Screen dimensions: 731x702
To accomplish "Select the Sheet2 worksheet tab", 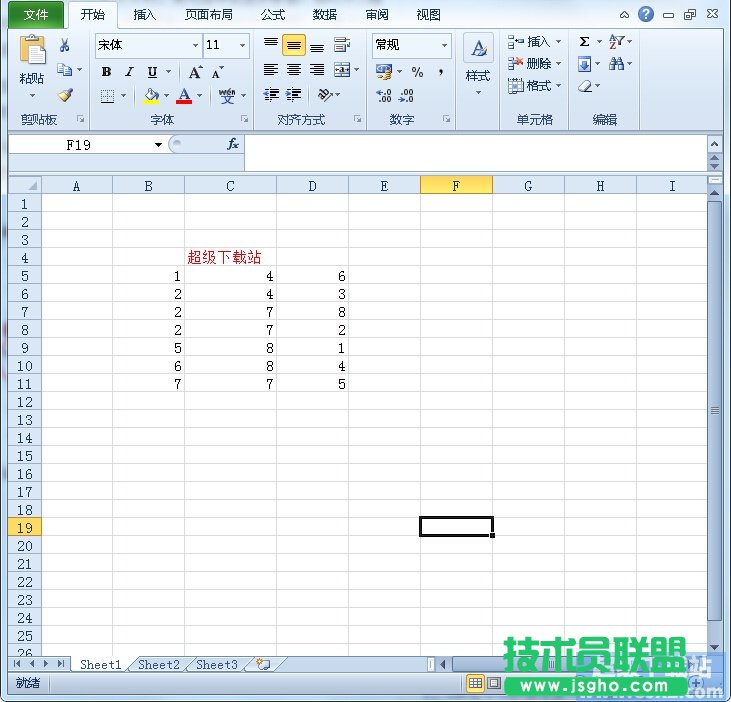I will 159,664.
